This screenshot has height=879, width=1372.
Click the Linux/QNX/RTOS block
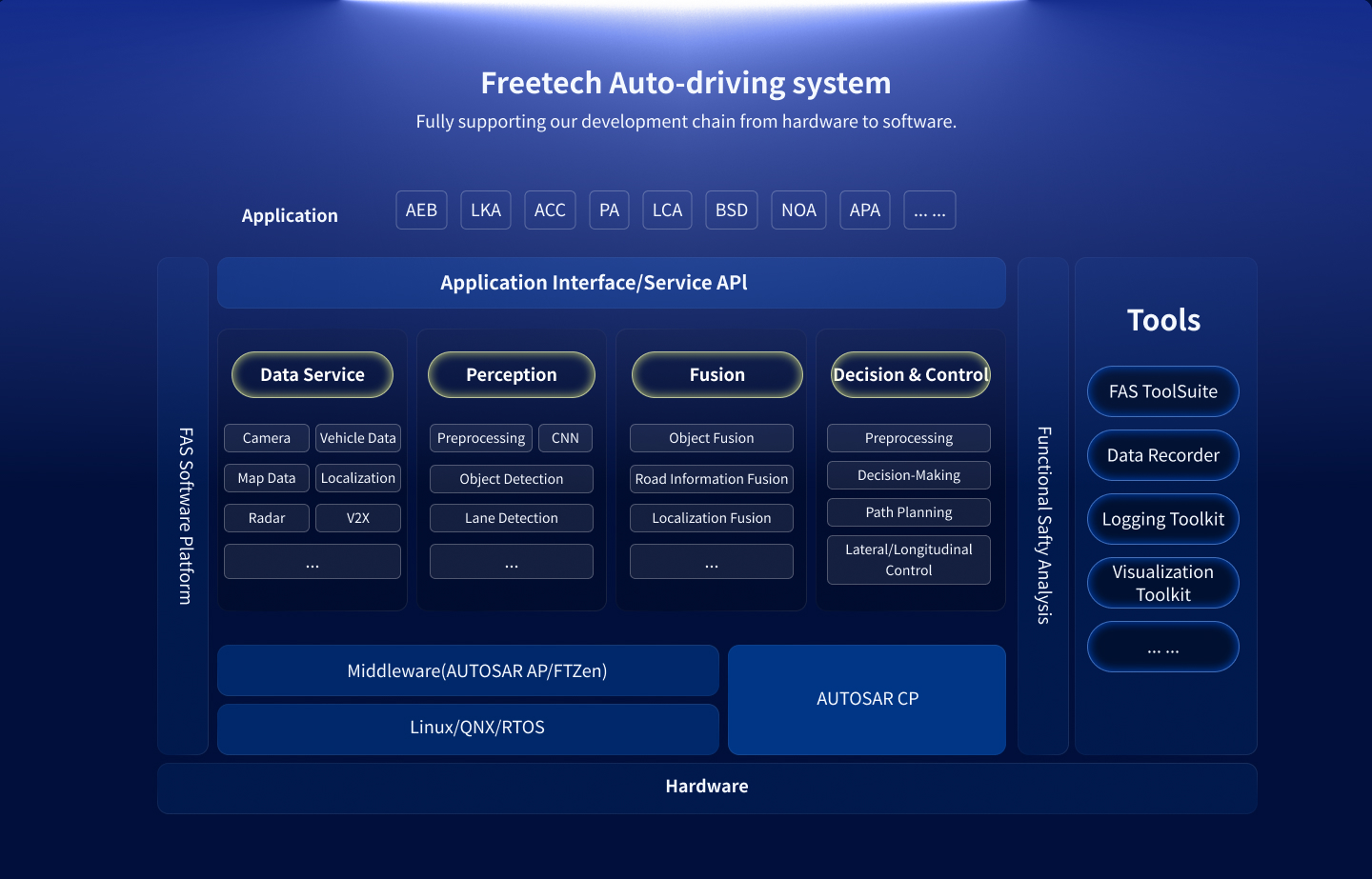pyautogui.click(x=469, y=729)
